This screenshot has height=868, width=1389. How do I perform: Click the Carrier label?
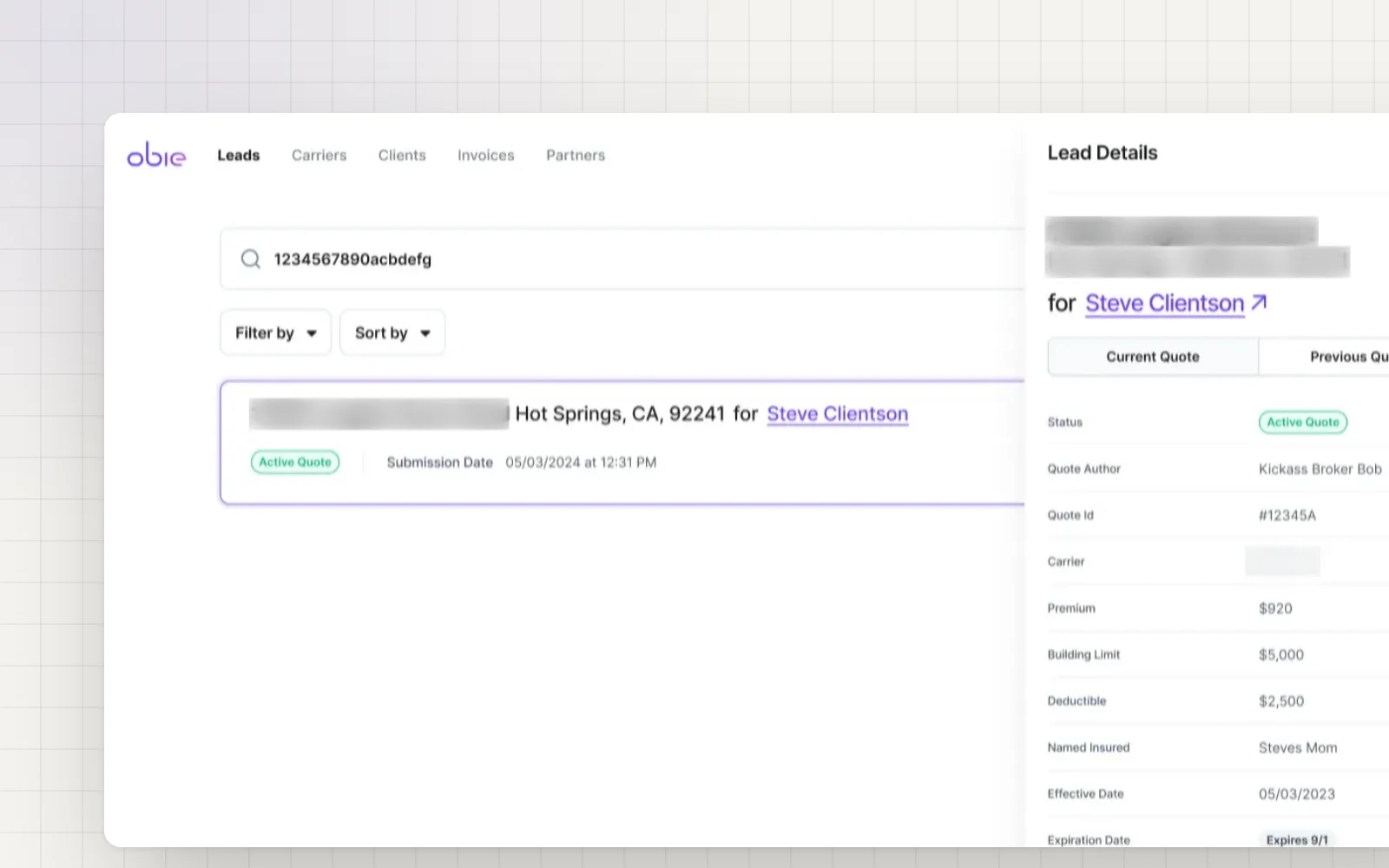(x=1066, y=562)
